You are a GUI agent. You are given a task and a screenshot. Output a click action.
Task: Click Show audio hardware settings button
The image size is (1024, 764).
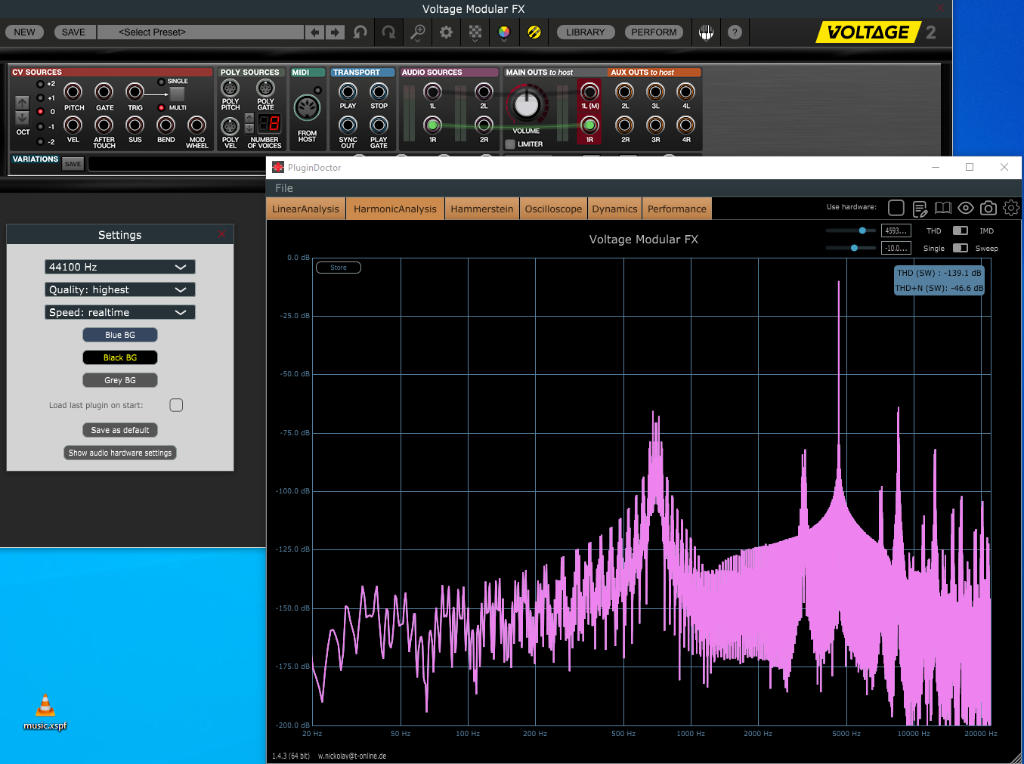(x=120, y=453)
